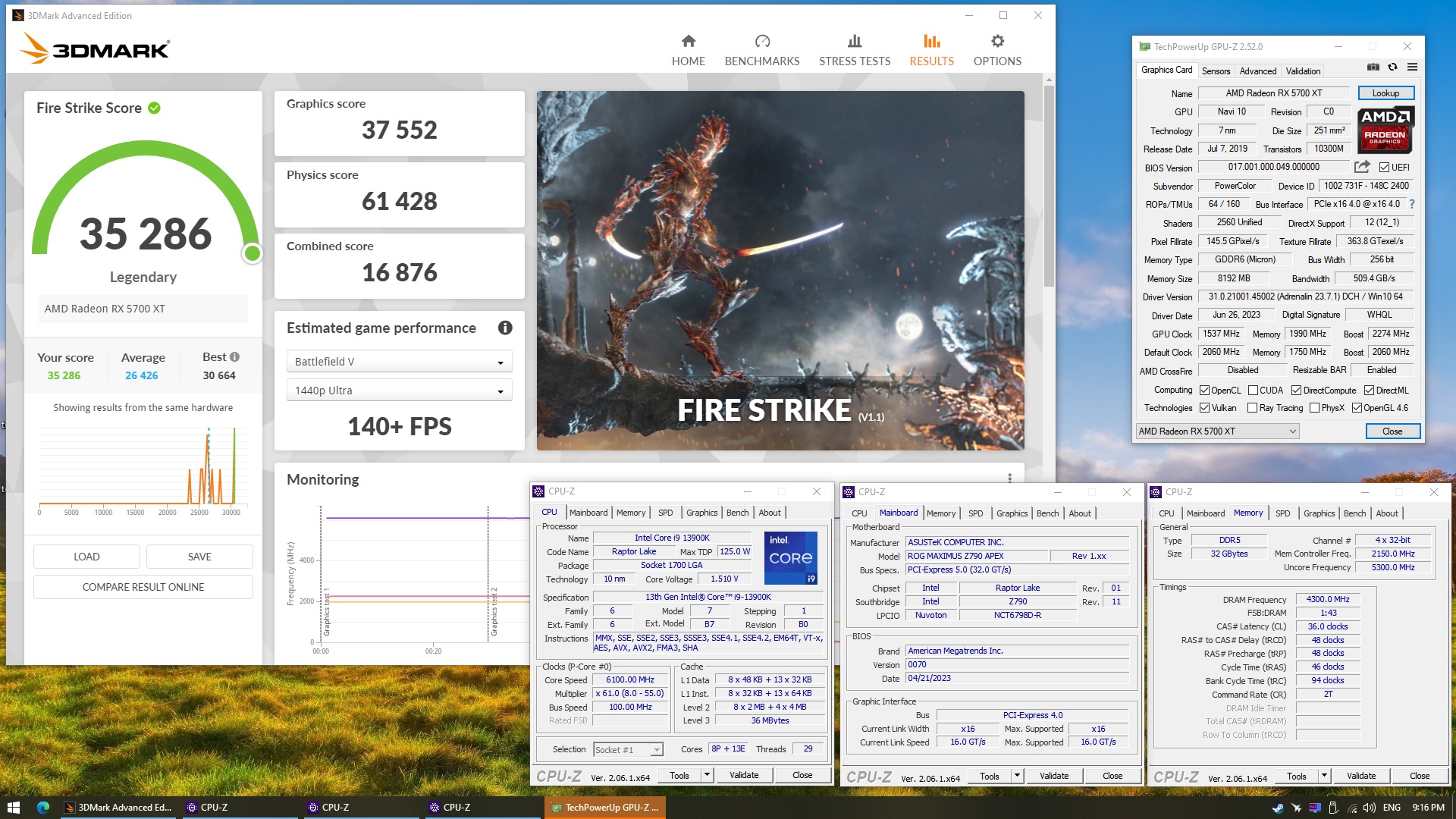This screenshot has width=1456, height=819.
Task: Click GPU-Z refresh icon
Action: (1392, 67)
